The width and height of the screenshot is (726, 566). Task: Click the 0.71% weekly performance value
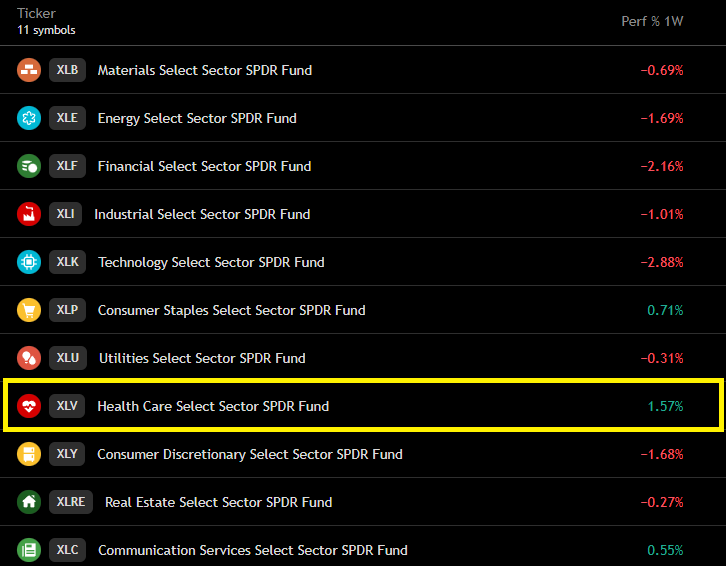pos(665,310)
